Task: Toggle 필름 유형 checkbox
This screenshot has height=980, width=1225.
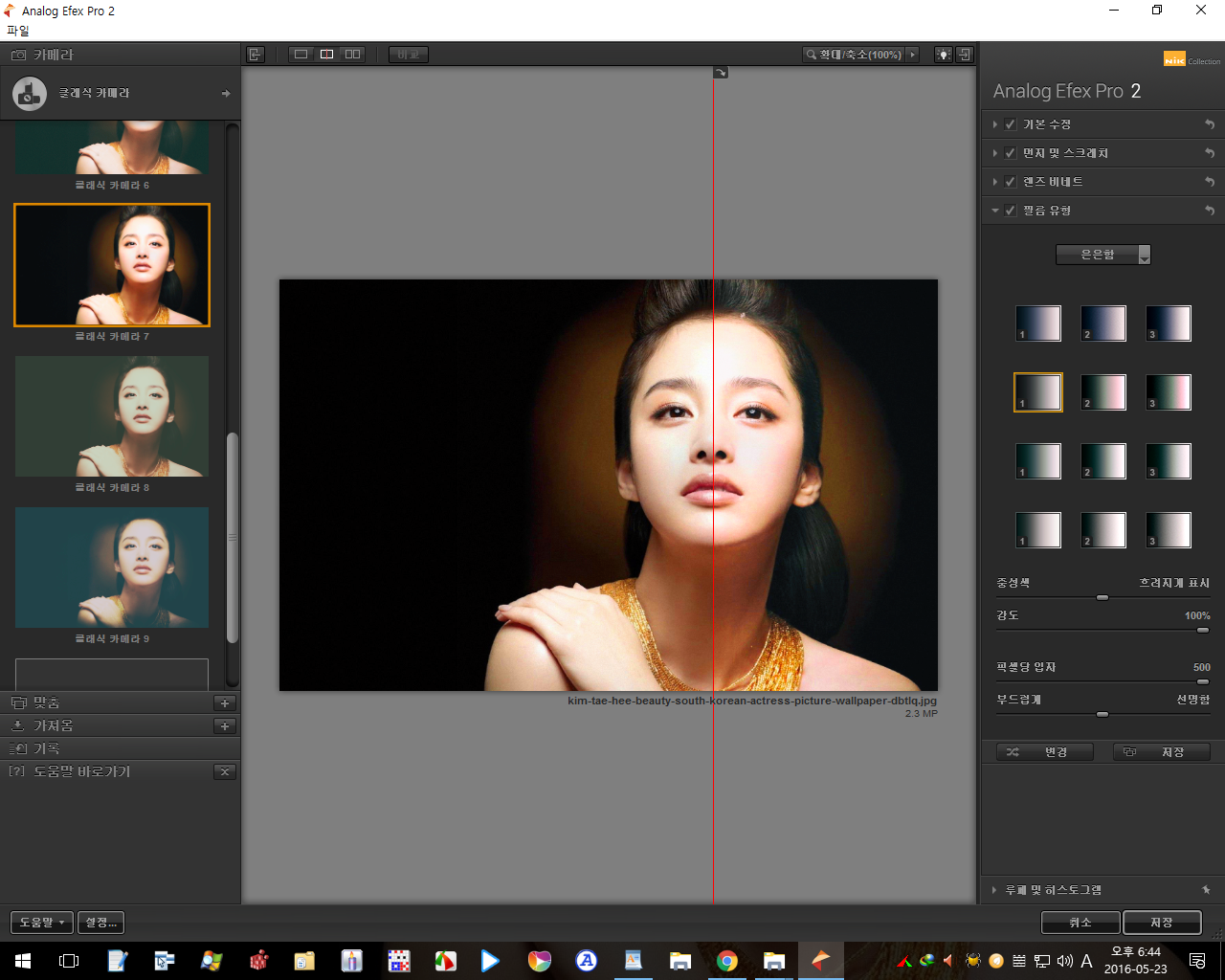Action: tap(1010, 211)
